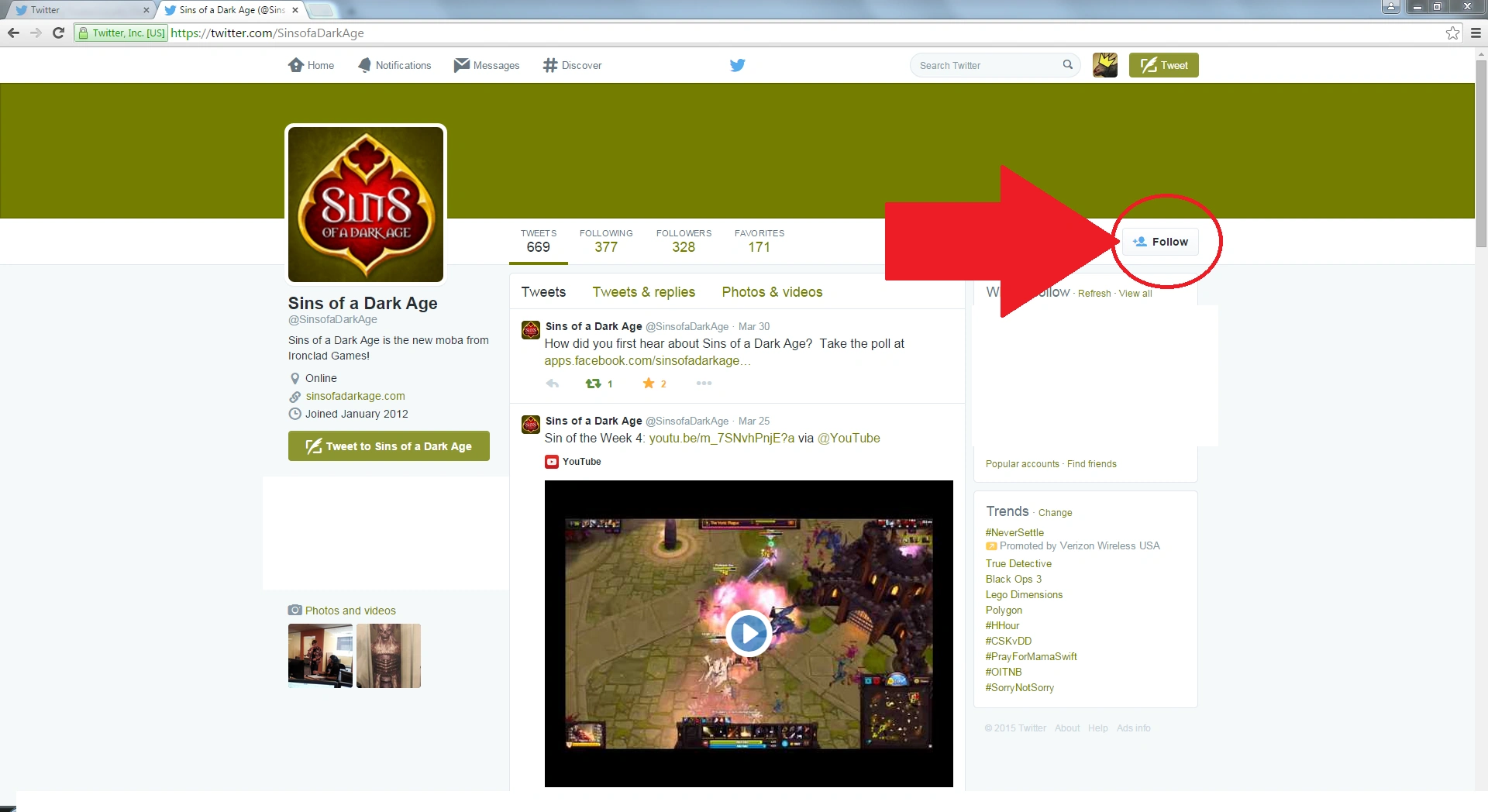Screen dimensions: 1488x812
Task: Open the Discover page
Action: point(573,65)
